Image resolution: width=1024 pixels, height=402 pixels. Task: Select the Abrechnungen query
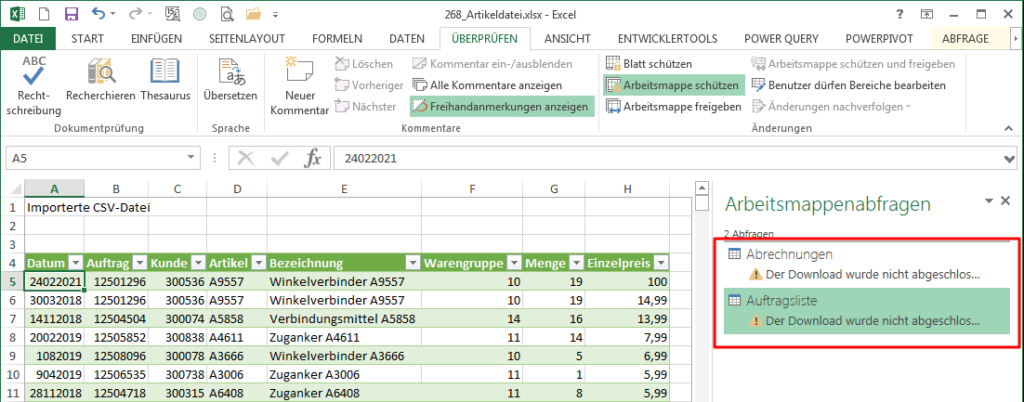click(868, 263)
